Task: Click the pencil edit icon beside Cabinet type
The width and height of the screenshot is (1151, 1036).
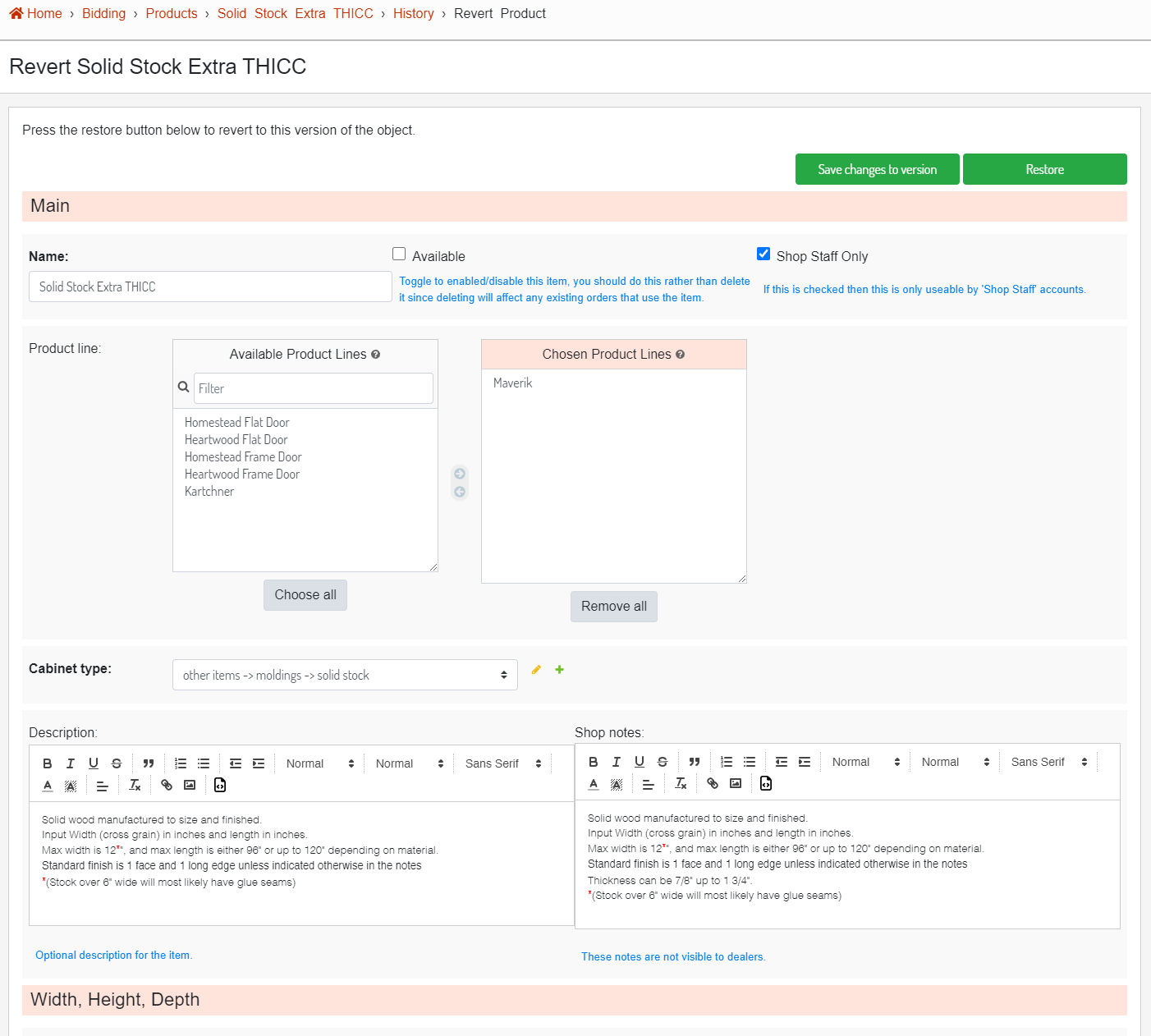Action: point(536,670)
